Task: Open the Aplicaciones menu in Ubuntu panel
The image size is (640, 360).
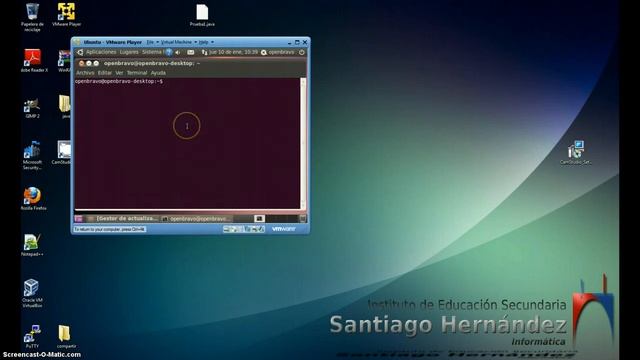Action: pos(101,52)
